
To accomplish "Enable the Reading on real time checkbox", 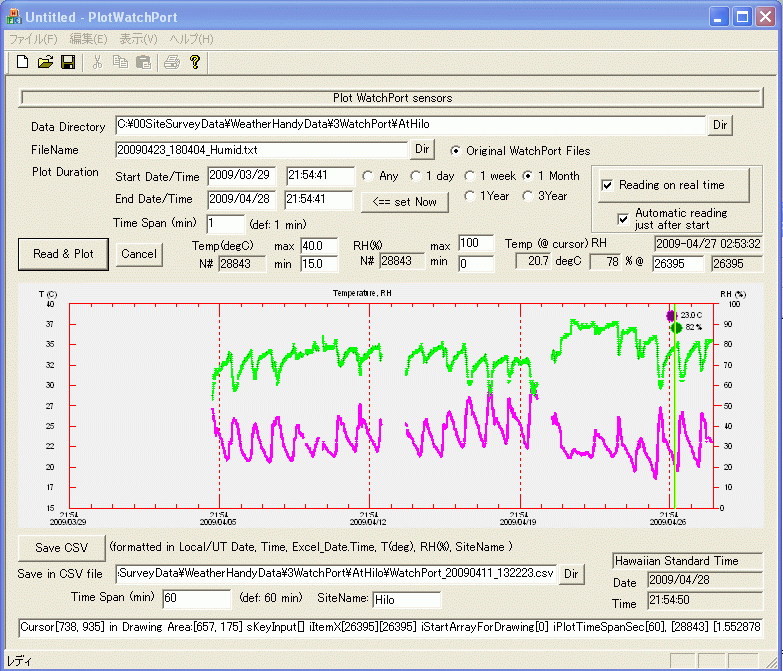I will (607, 185).
